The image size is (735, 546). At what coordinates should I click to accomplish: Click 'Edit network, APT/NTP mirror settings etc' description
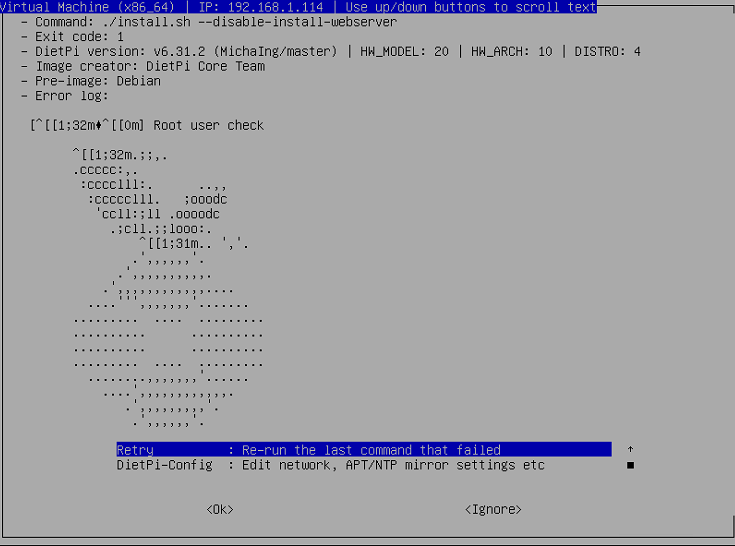pyautogui.click(x=393, y=465)
